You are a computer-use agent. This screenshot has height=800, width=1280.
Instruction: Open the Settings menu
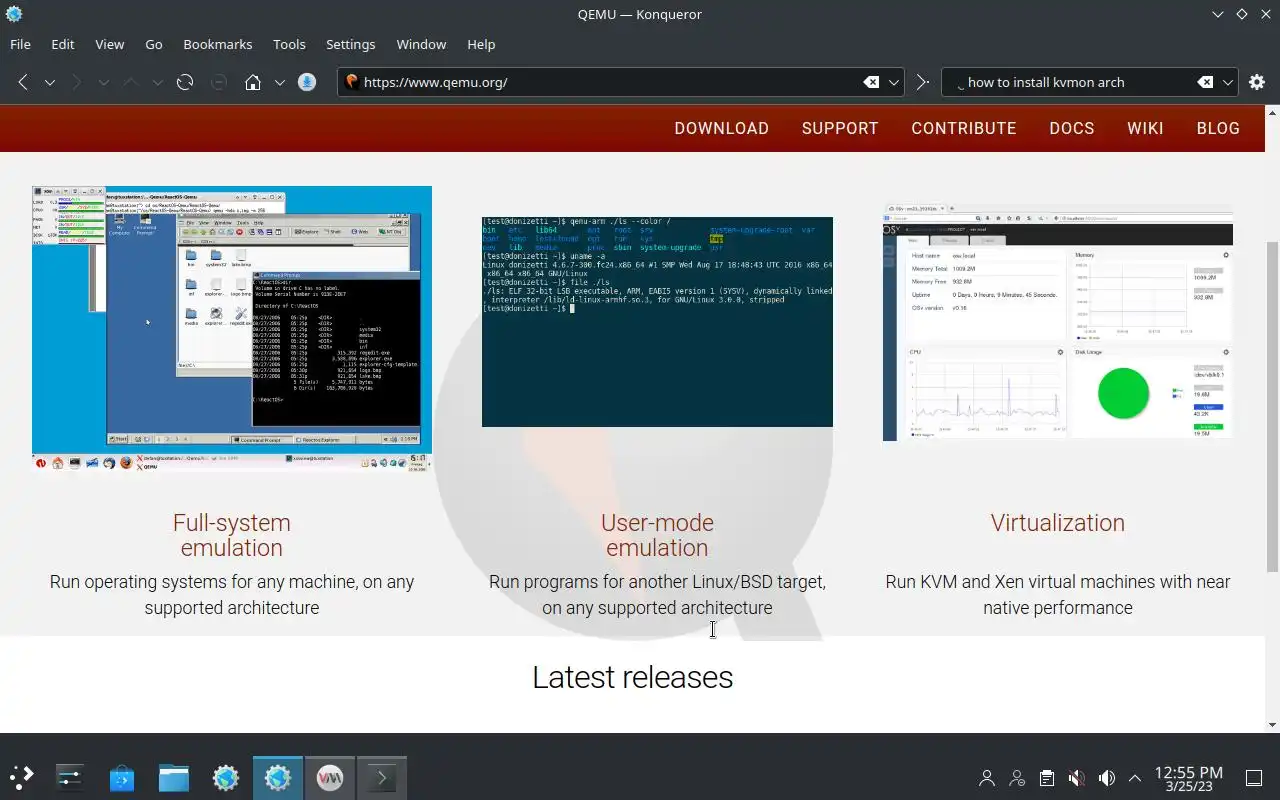tap(351, 44)
